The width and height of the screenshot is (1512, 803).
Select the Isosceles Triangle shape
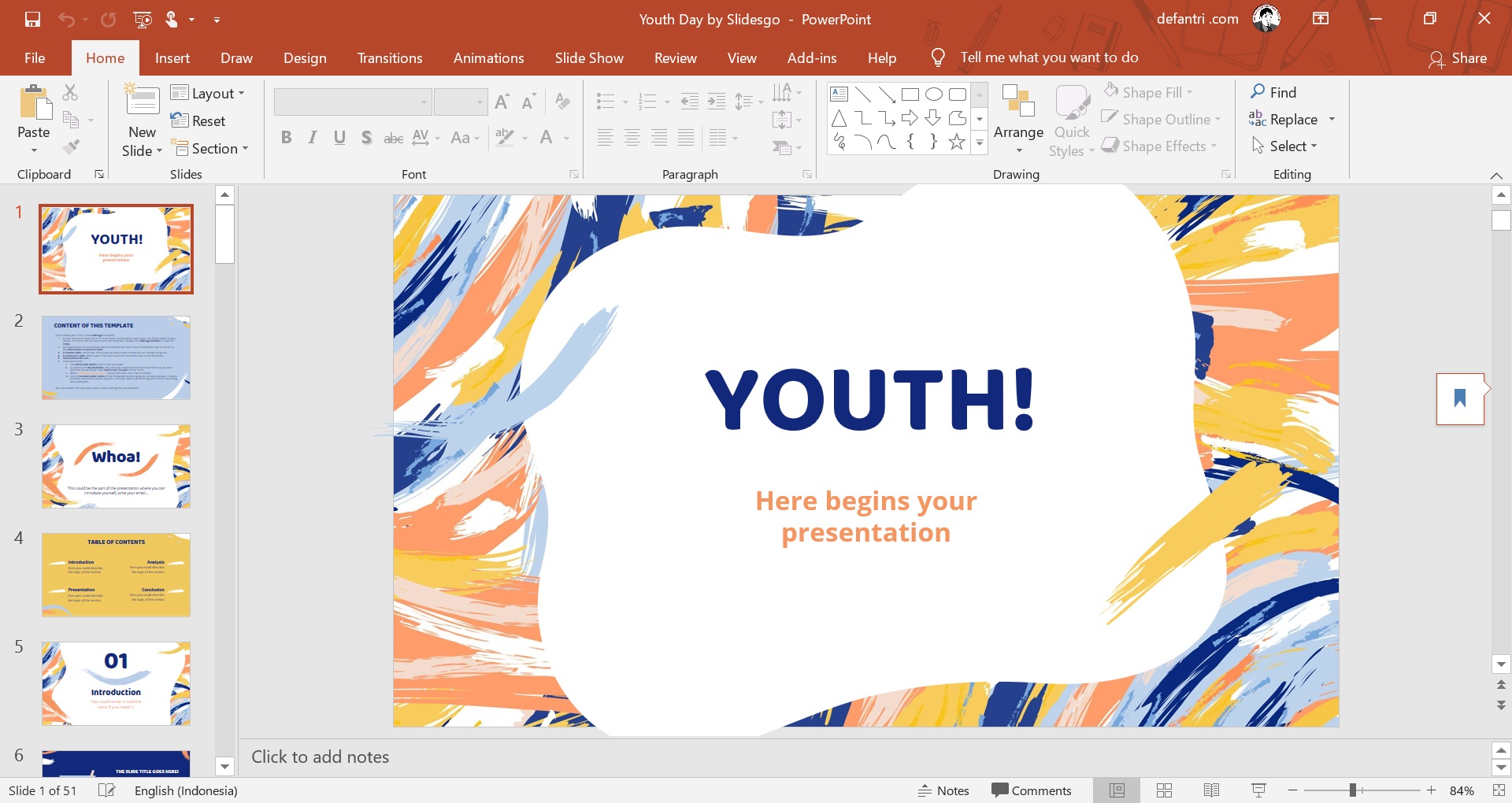coord(839,118)
